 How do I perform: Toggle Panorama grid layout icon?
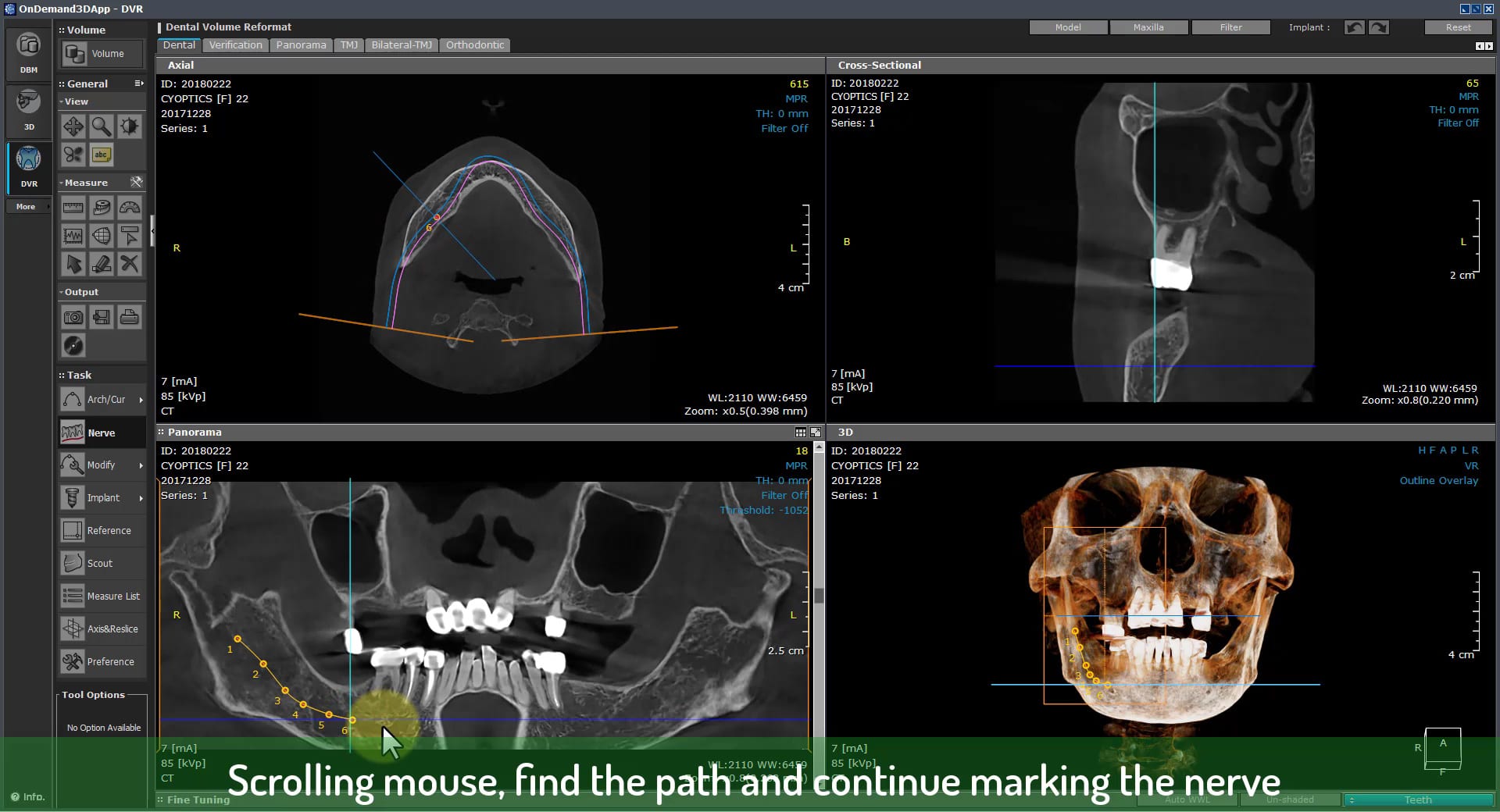(x=801, y=433)
